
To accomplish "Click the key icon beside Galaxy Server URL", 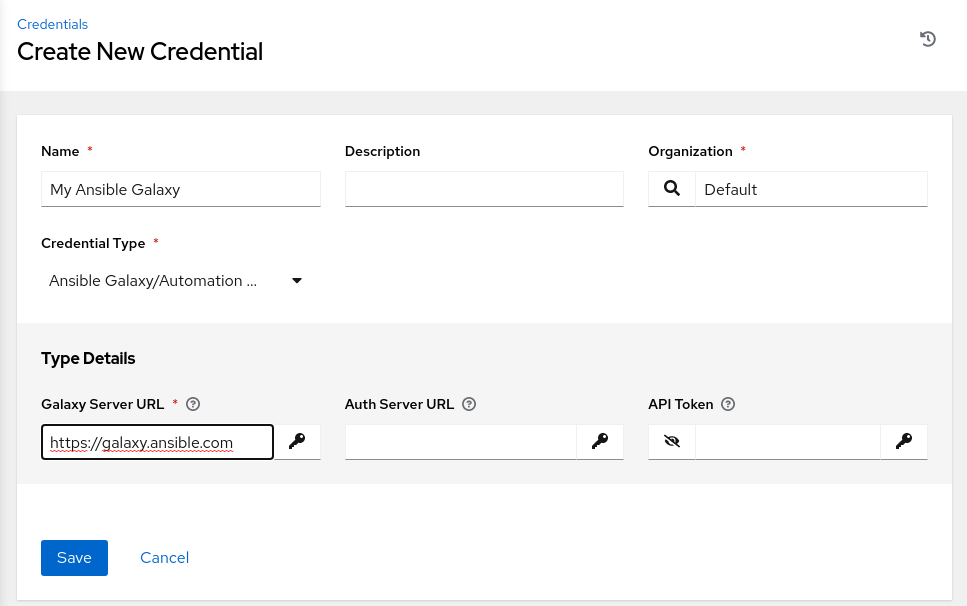I will click(297, 441).
